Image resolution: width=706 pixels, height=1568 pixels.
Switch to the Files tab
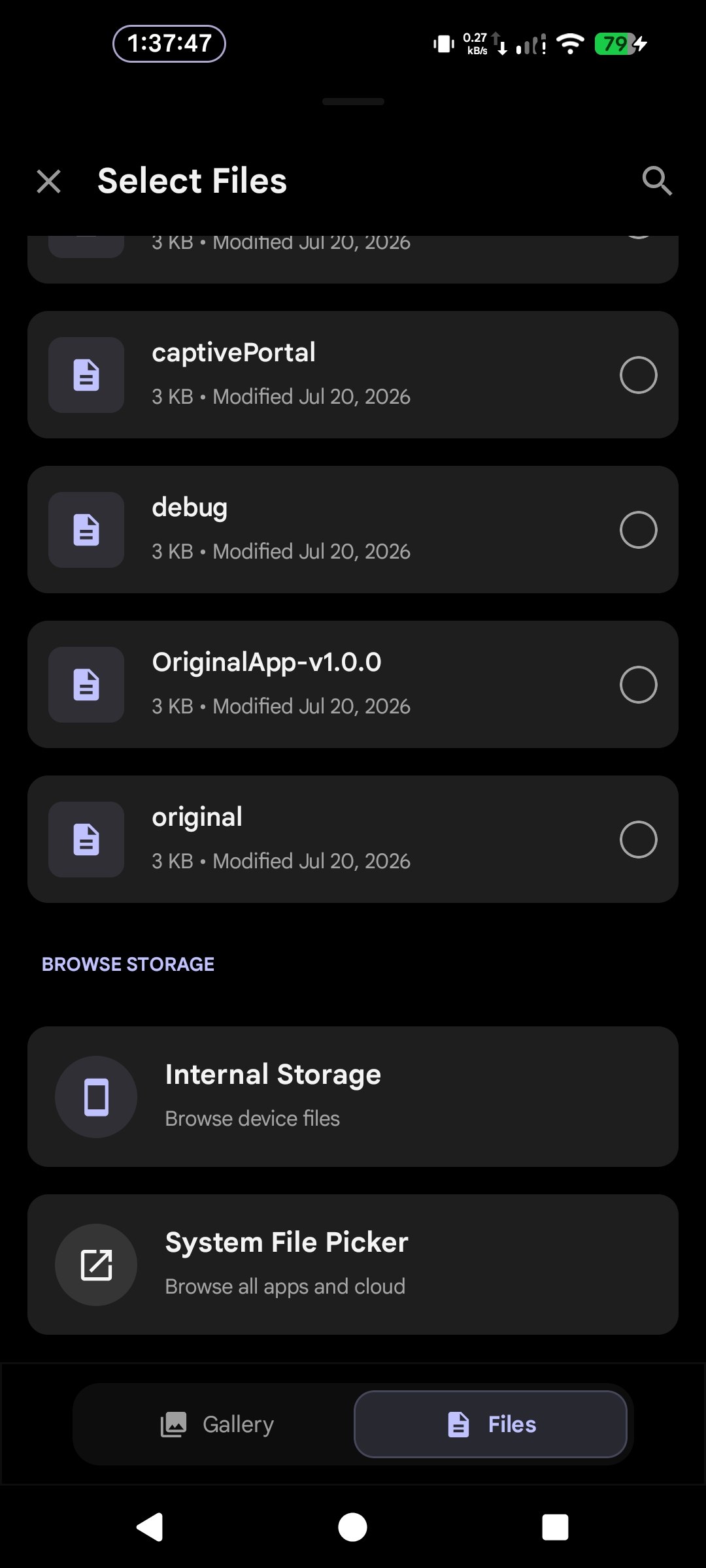[x=490, y=1424]
